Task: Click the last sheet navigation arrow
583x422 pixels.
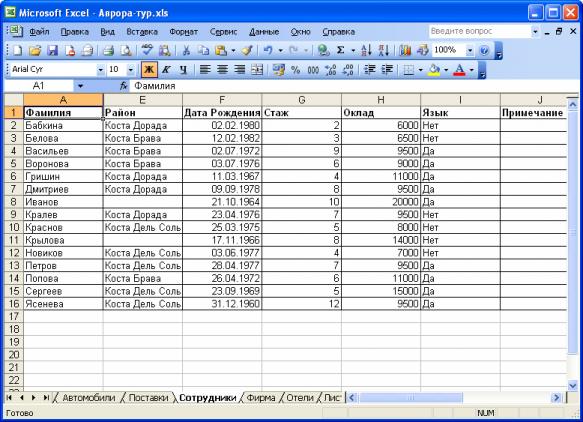Action: [x=46, y=398]
